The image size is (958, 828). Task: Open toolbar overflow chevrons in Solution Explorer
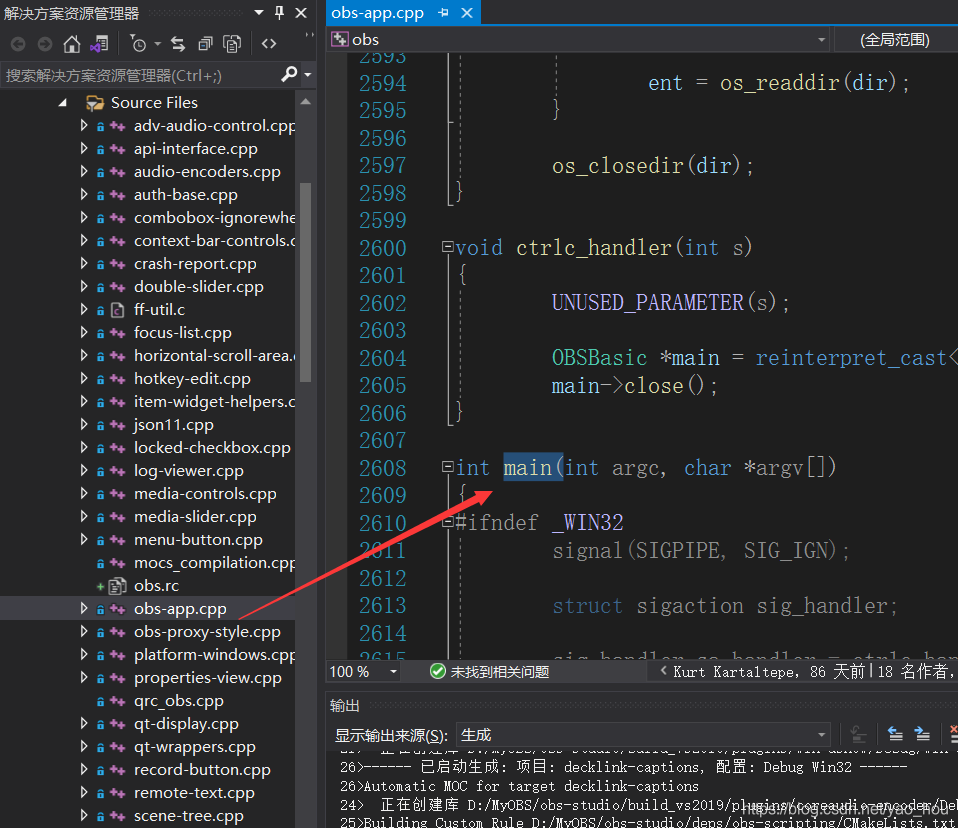(x=309, y=35)
